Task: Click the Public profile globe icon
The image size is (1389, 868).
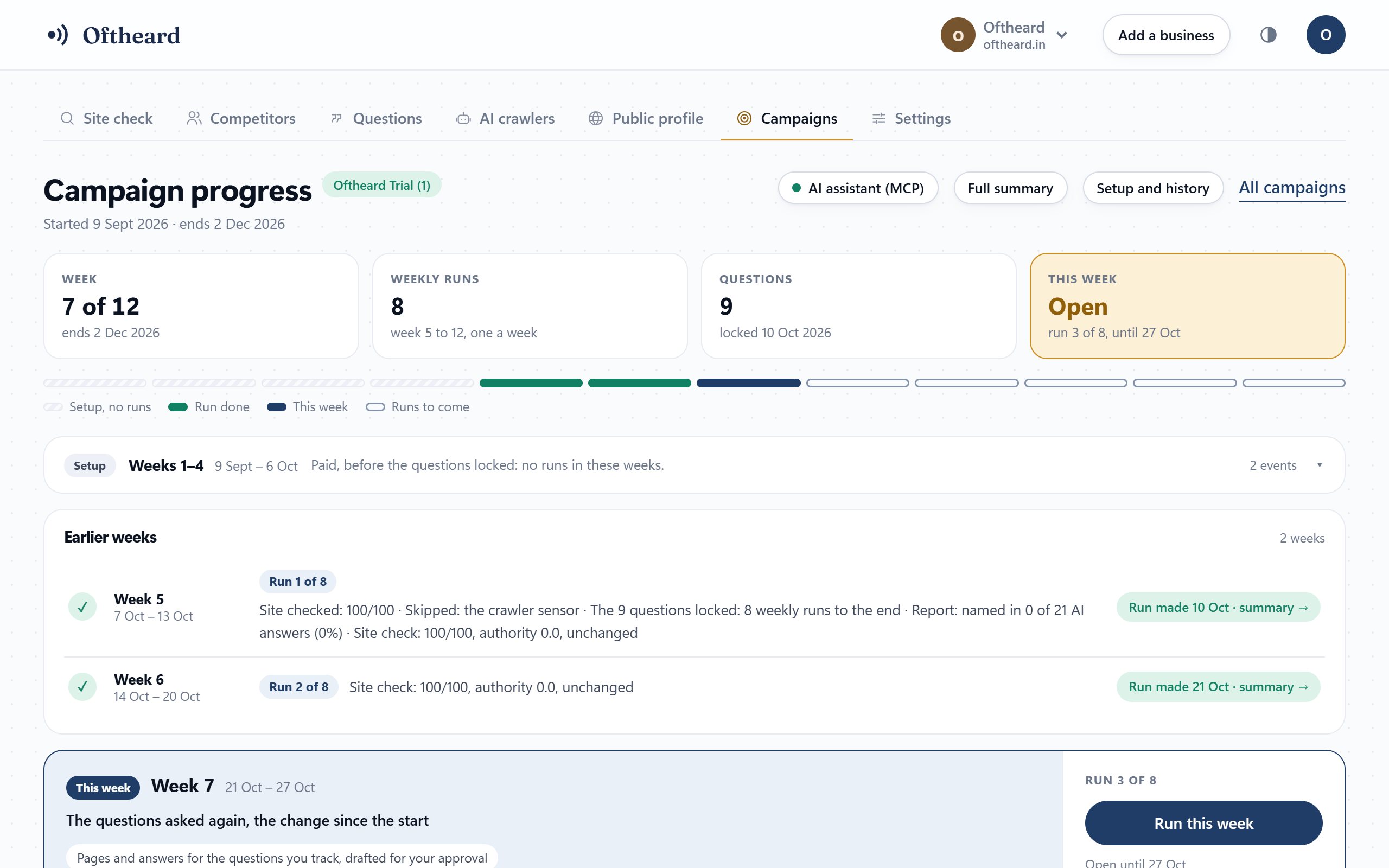Action: 596,118
